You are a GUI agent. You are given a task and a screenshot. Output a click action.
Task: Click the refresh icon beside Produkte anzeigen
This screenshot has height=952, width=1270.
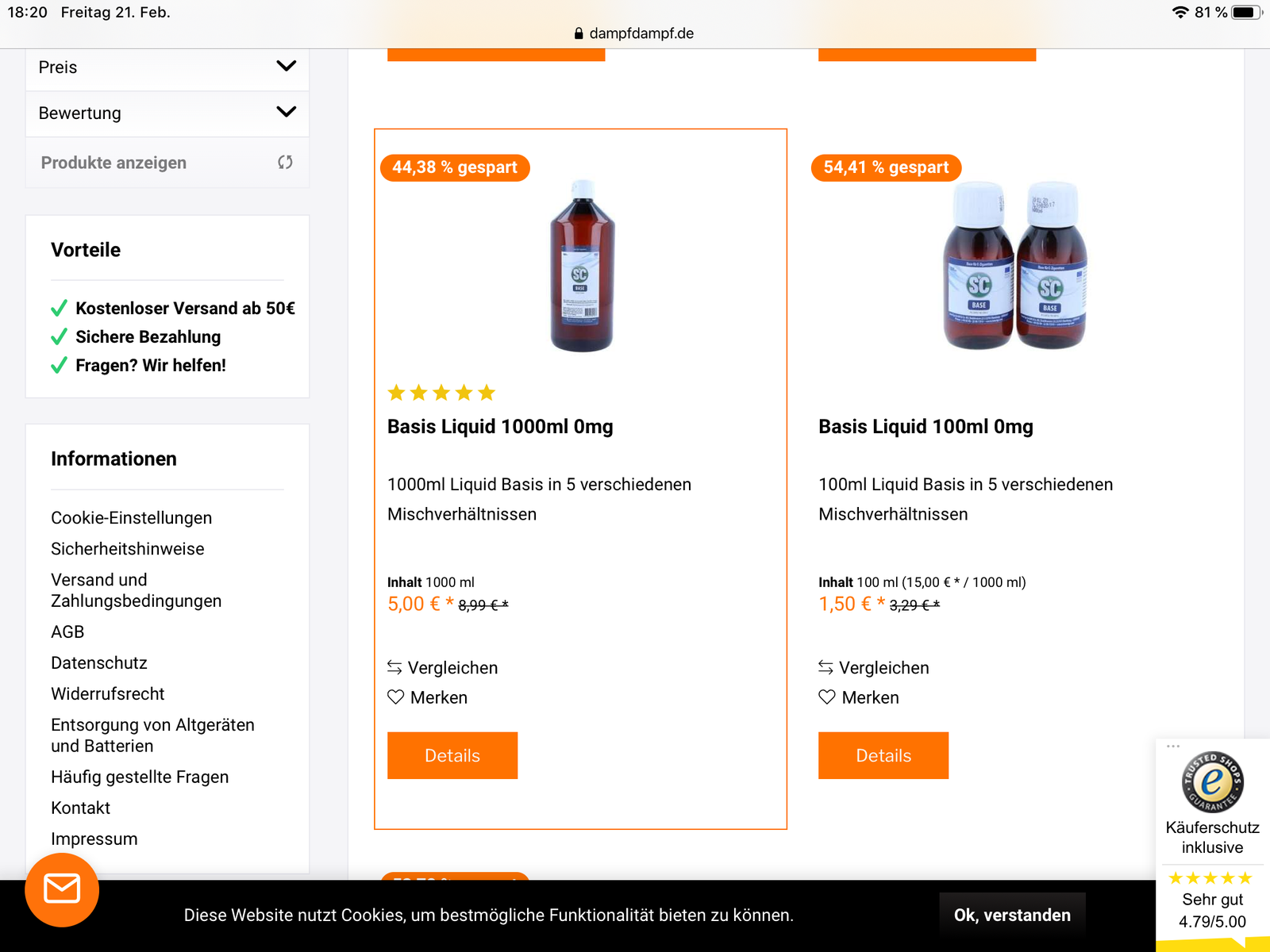[x=285, y=163]
